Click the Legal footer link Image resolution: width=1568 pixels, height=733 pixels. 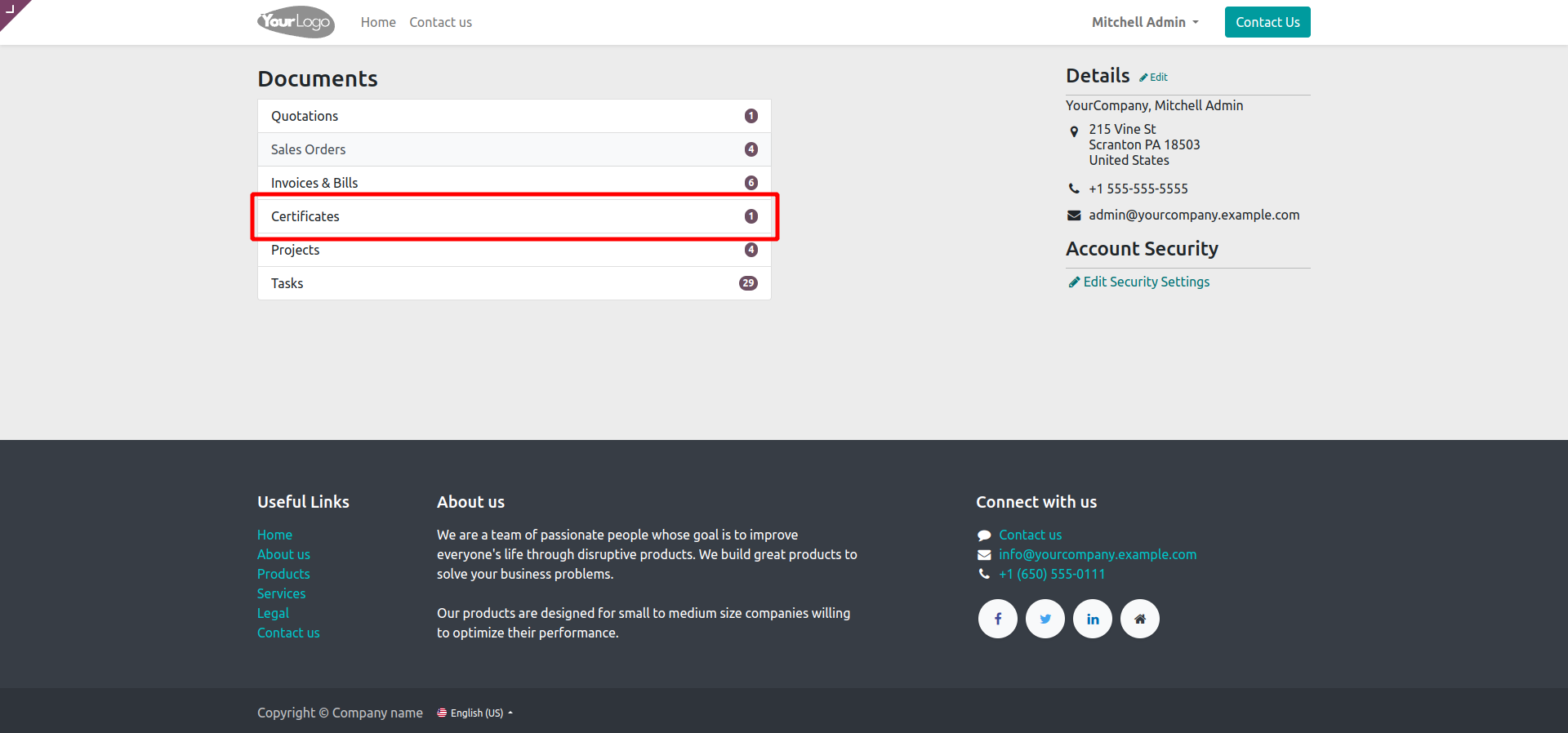click(273, 613)
